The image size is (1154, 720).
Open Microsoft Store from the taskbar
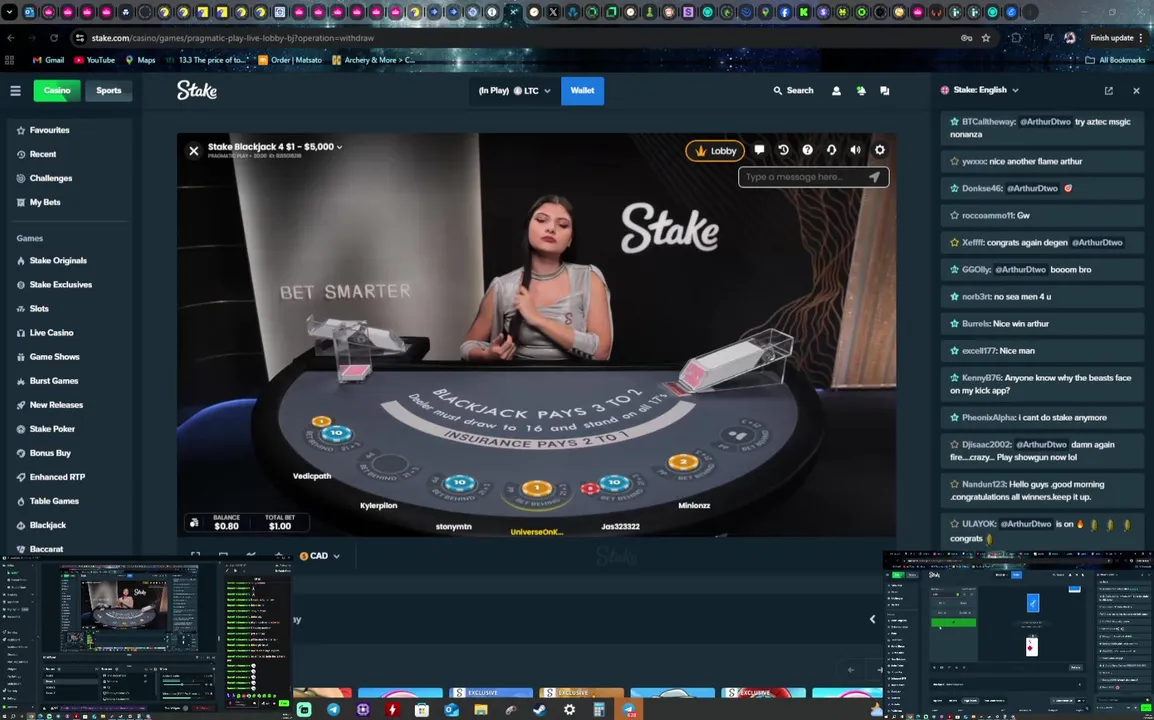422,710
